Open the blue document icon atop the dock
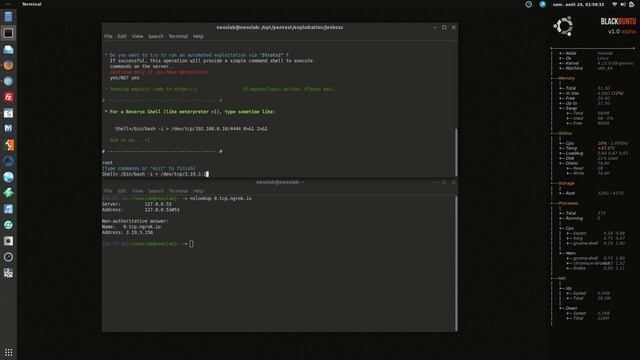The image size is (640, 360). point(8,17)
